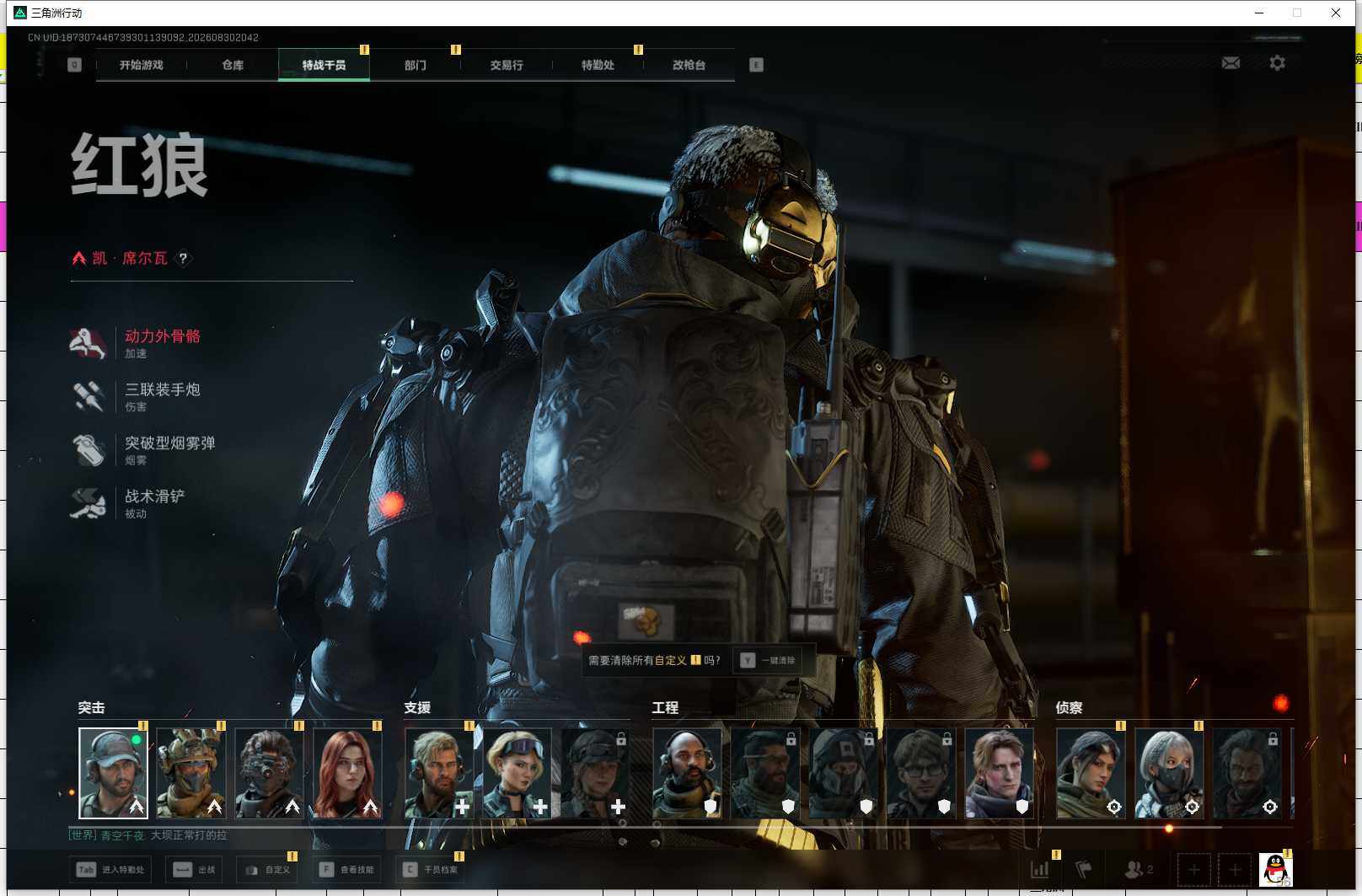Select the 突破型烟雾弹 skill icon
The width and height of the screenshot is (1362, 896).
pyautogui.click(x=88, y=449)
